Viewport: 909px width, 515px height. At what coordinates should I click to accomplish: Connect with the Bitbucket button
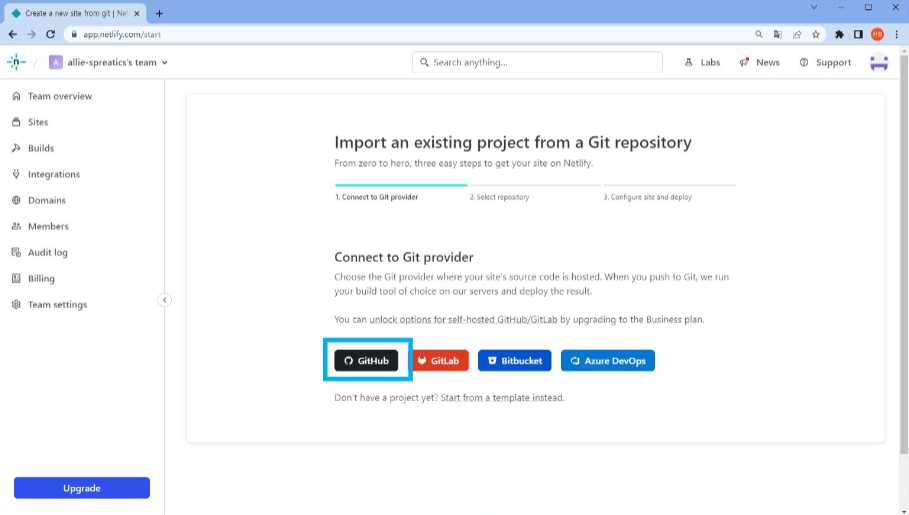click(514, 361)
